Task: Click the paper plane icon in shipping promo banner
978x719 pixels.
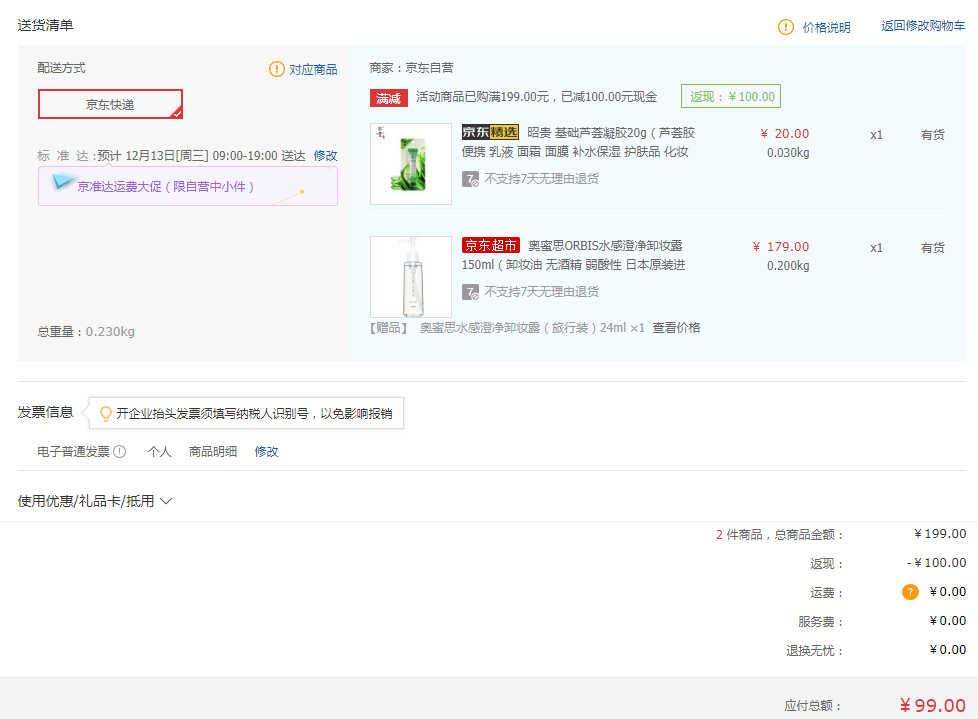Action: click(x=62, y=183)
